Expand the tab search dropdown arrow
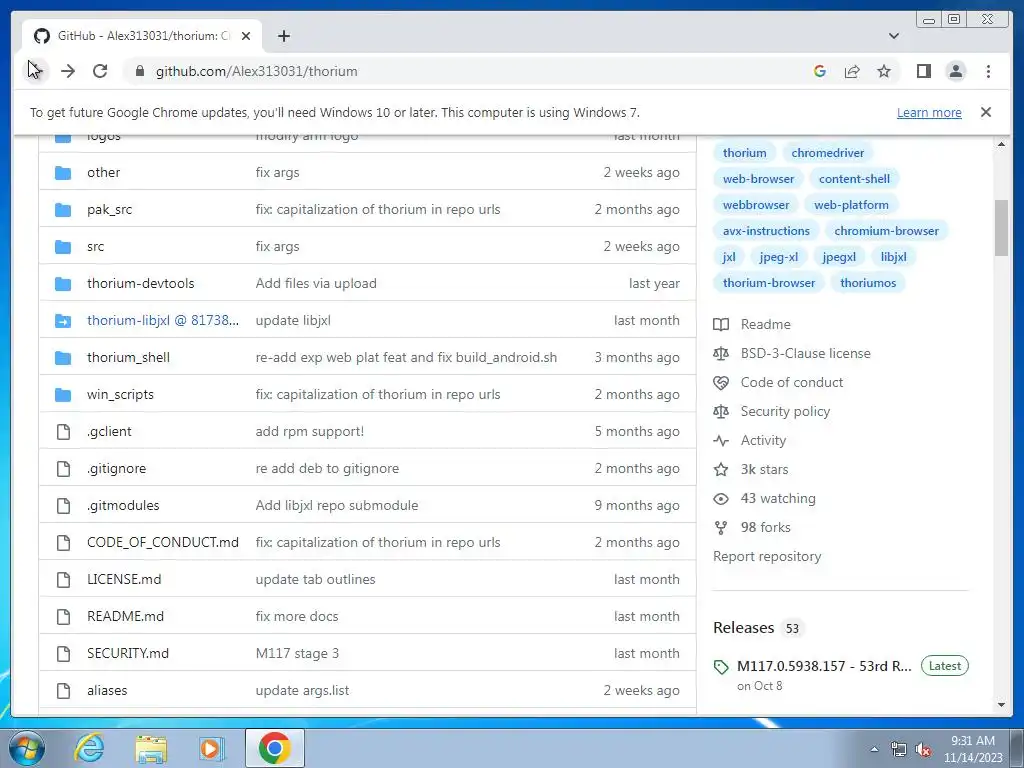1024x768 pixels. pyautogui.click(x=894, y=36)
